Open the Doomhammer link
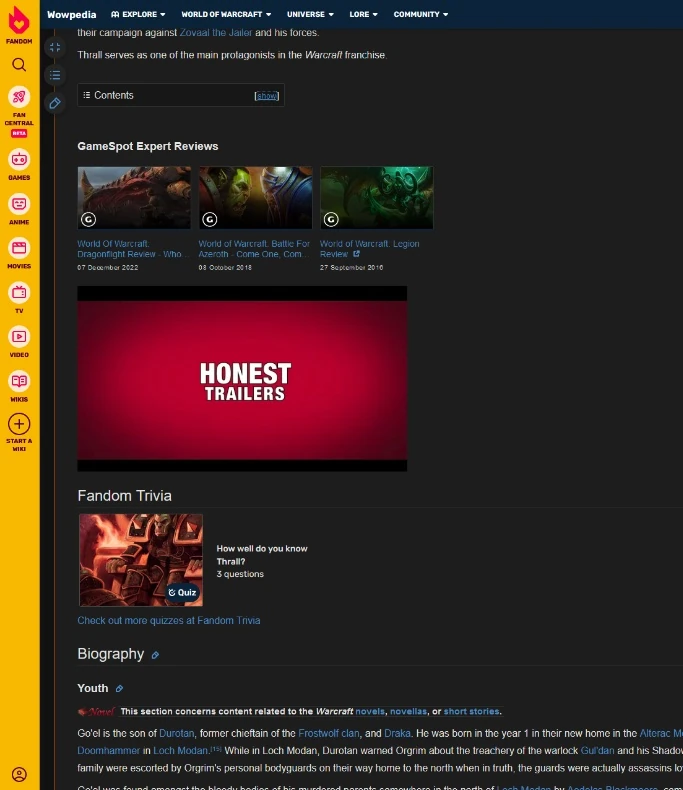Viewport: 683px width, 790px height. pyautogui.click(x=108, y=750)
